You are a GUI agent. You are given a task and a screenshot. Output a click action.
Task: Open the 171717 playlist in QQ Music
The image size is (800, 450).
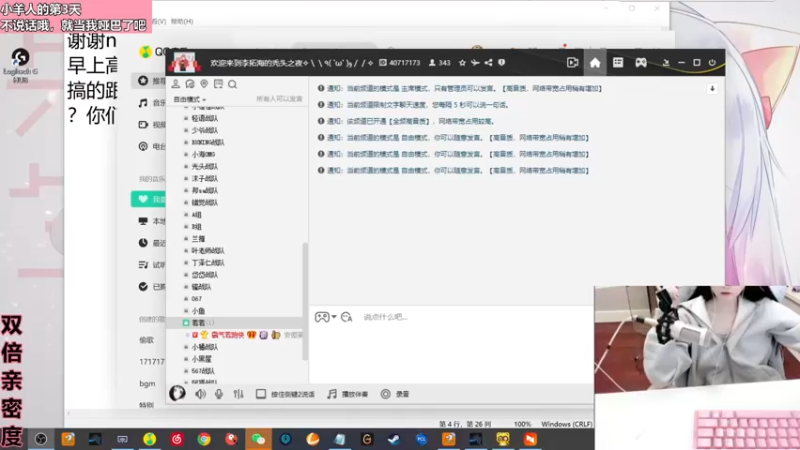pyautogui.click(x=152, y=362)
